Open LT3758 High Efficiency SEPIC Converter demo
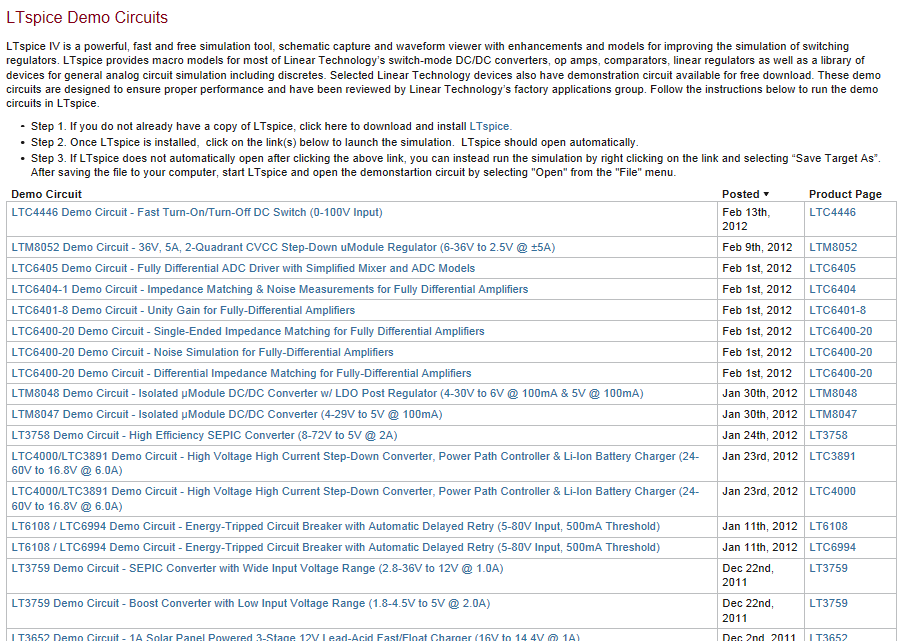The width and height of the screenshot is (910, 641). [x=204, y=435]
